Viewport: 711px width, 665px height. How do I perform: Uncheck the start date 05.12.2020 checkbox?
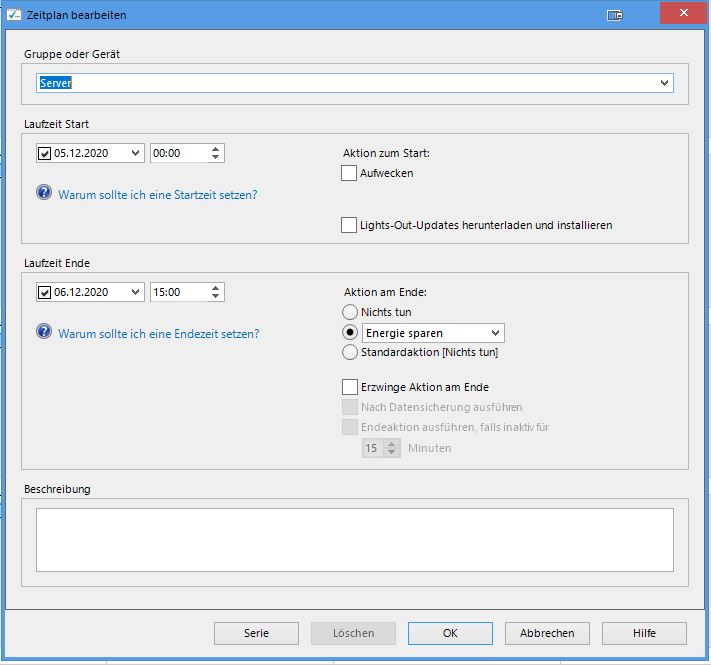point(44,154)
